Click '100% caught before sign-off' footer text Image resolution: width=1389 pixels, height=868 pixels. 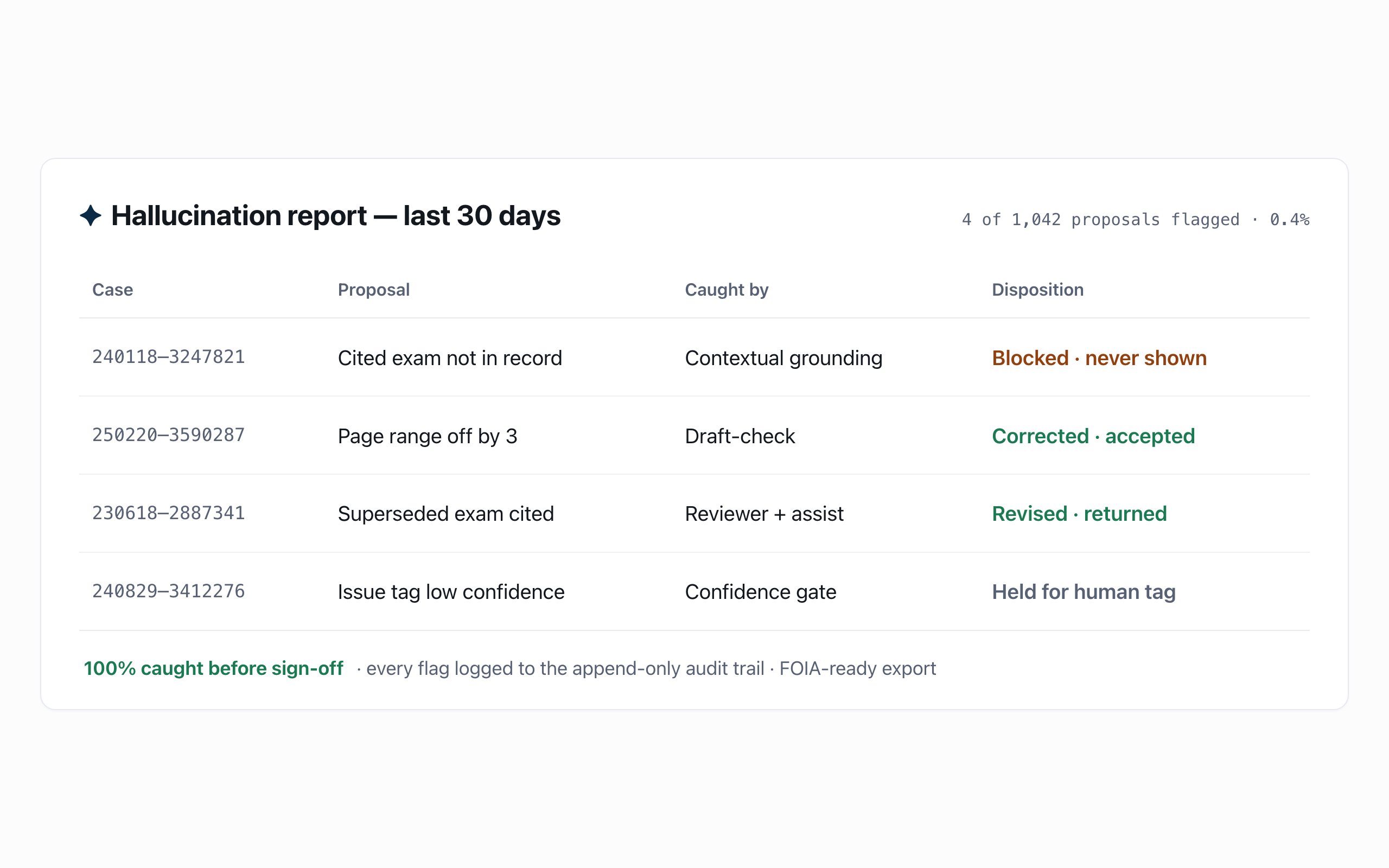pyautogui.click(x=214, y=668)
